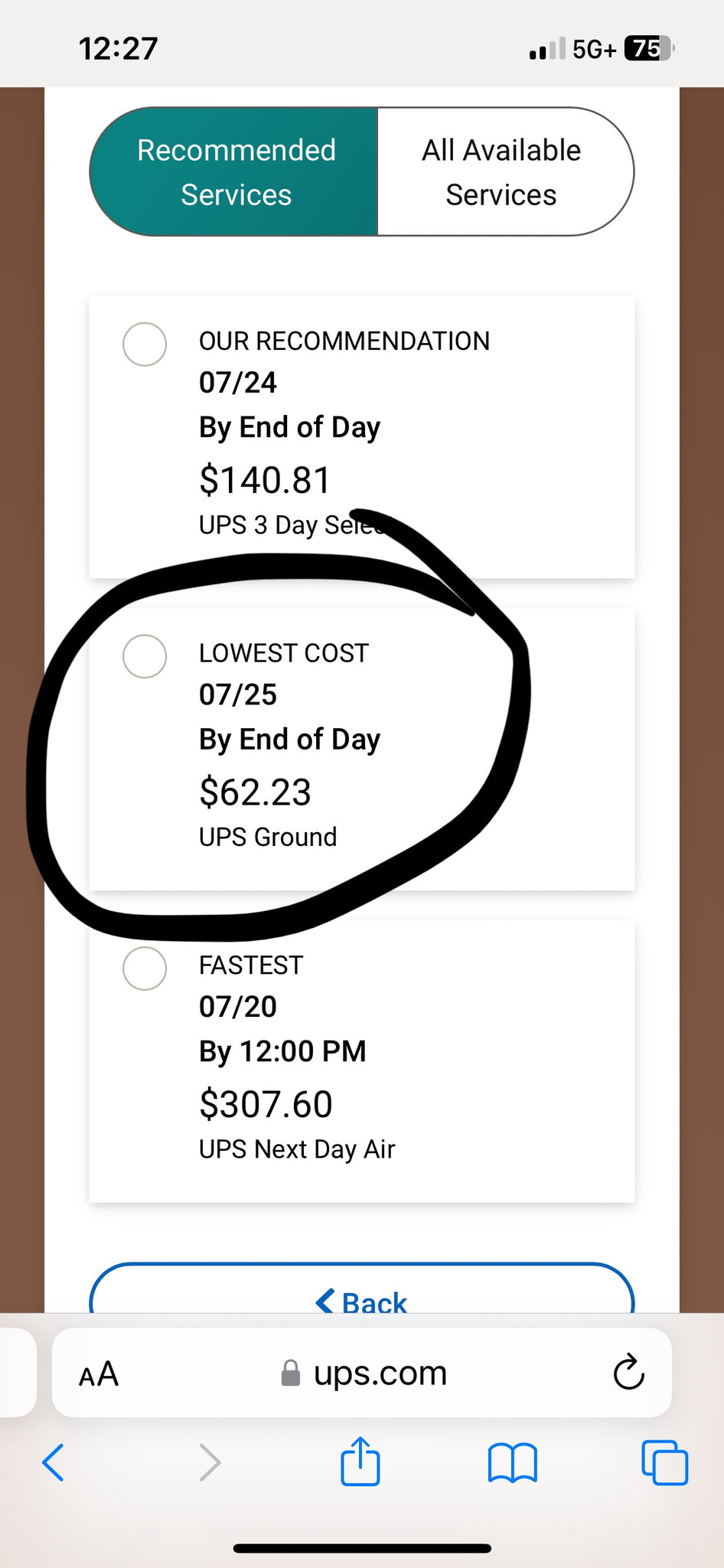Tap Safari's forward arrow icon
Image resolution: width=724 pixels, height=1568 pixels.
pos(210,1462)
